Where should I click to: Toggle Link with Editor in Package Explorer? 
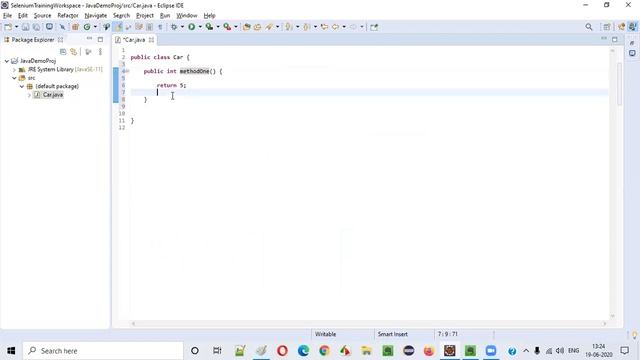[73, 52]
